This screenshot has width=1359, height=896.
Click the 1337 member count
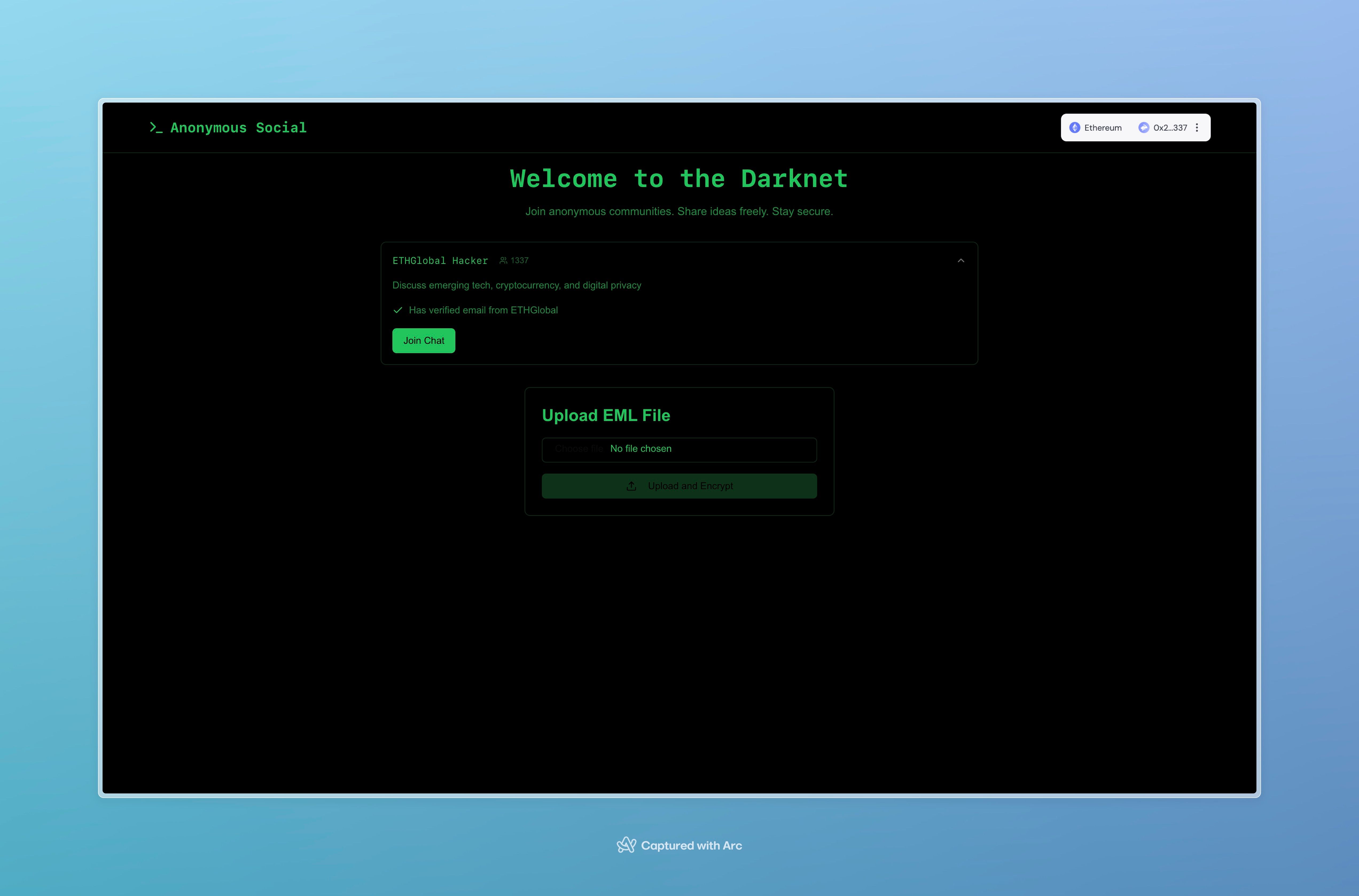coord(519,260)
